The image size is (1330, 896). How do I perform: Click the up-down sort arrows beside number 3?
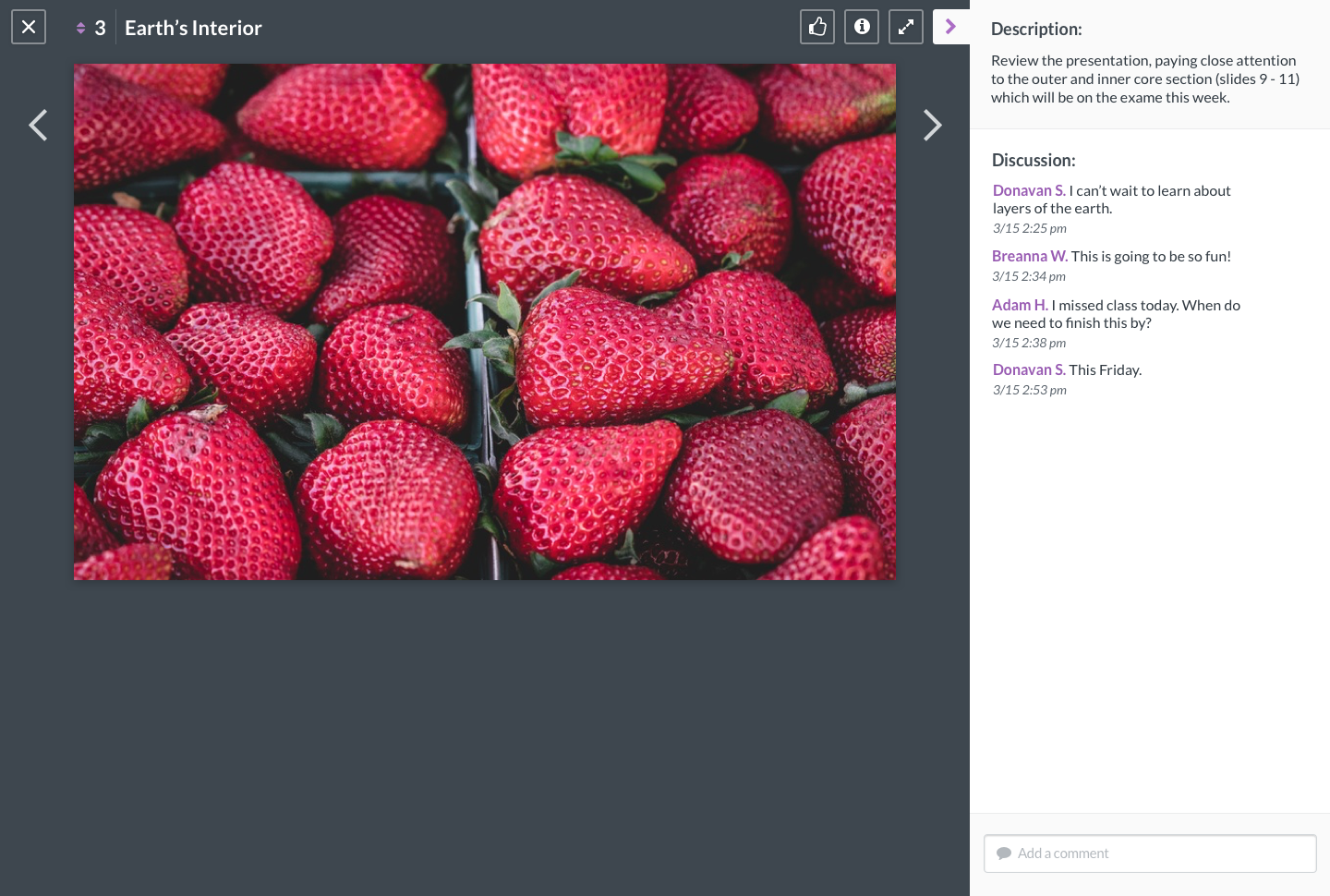pos(81,28)
